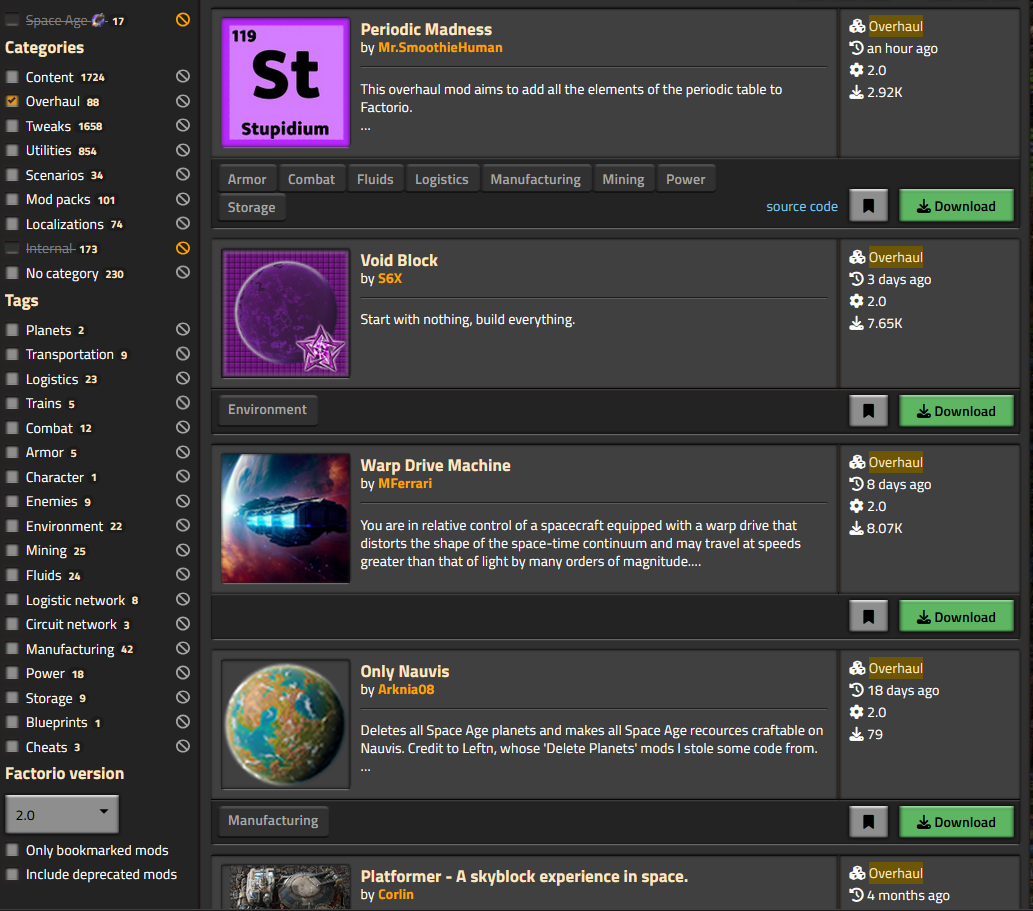Enable the Content category checkbox
Image resolution: width=1033 pixels, height=911 pixels.
click(x=12, y=77)
